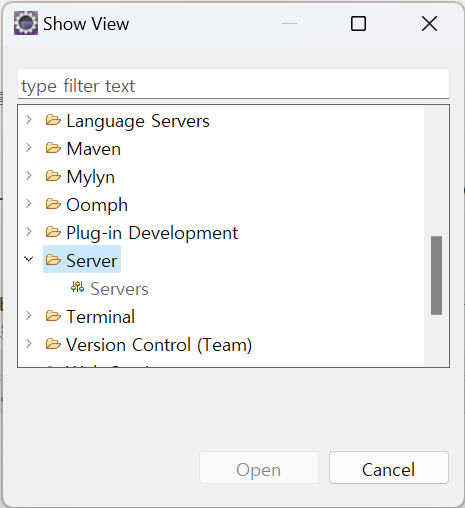Select the Mylyn tree item
The image size is (465, 508).
(90, 177)
